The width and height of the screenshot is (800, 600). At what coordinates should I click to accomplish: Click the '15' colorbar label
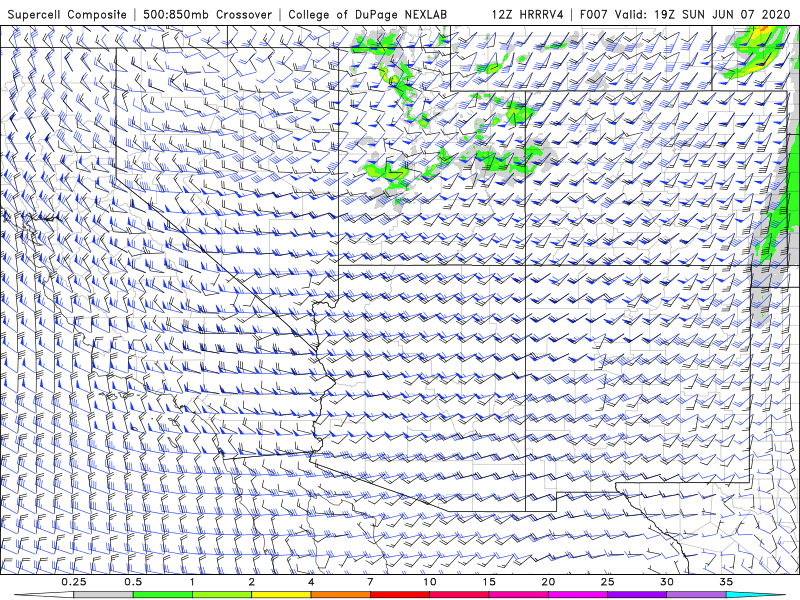click(489, 582)
